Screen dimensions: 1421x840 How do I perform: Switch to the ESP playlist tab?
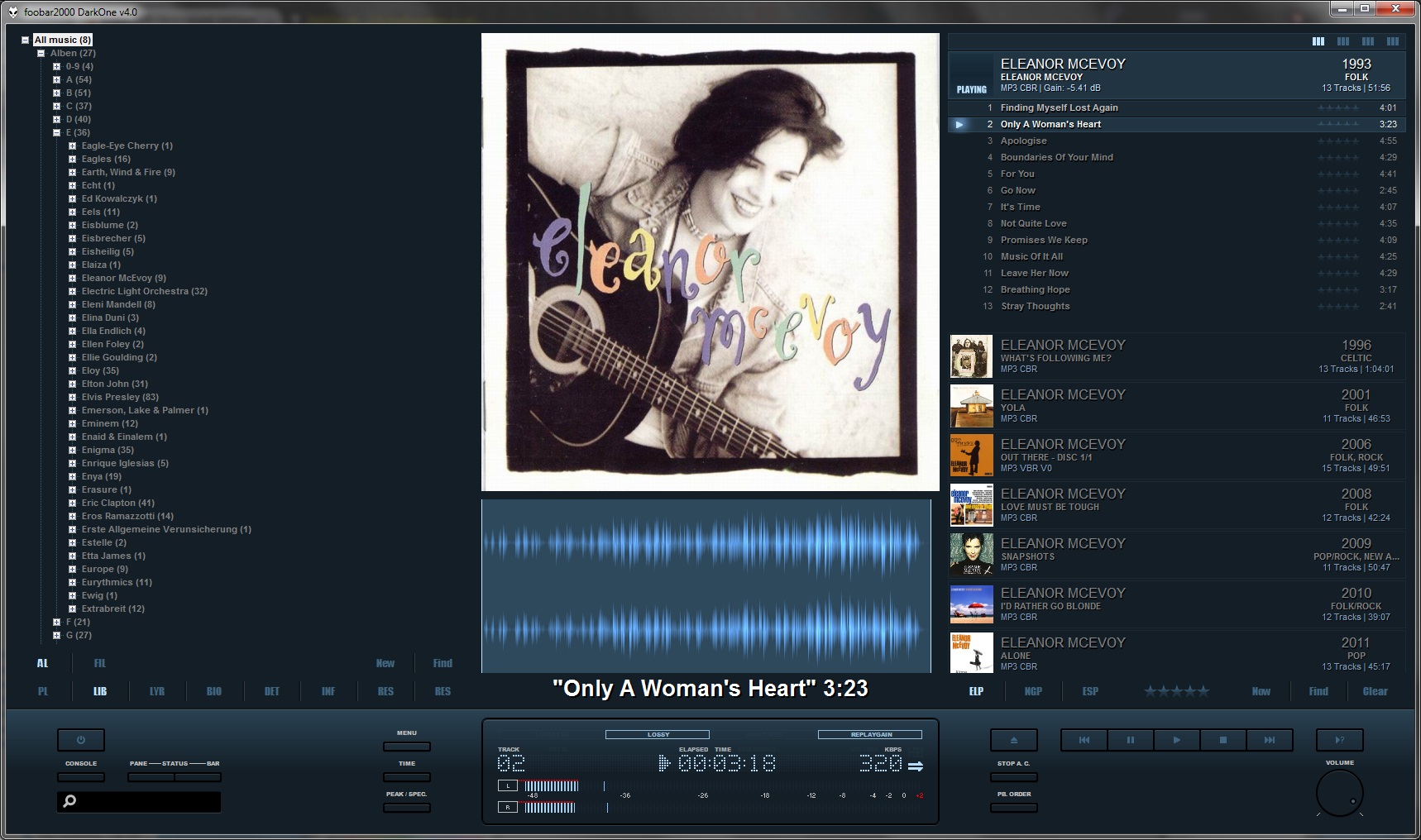(x=1090, y=691)
